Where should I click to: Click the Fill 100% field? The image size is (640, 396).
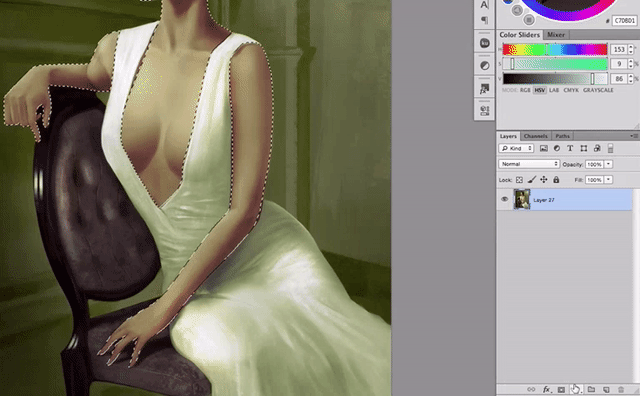pos(594,180)
